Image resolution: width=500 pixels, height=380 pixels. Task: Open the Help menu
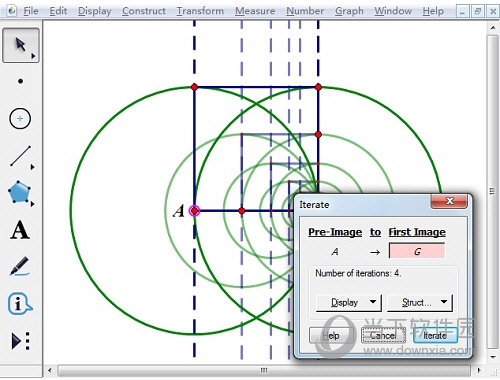point(433,11)
